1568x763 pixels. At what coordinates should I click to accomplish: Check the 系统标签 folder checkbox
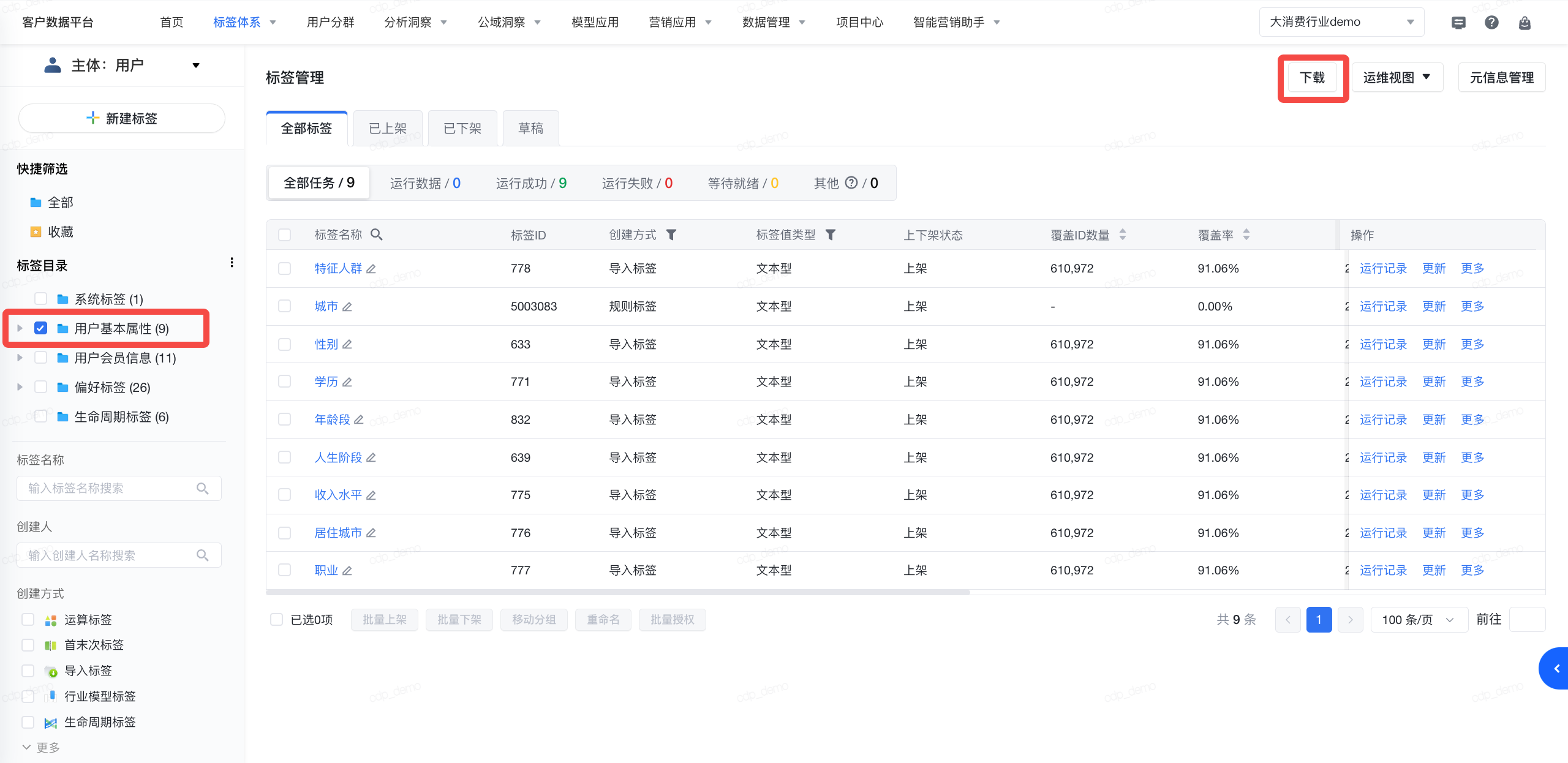pos(41,299)
